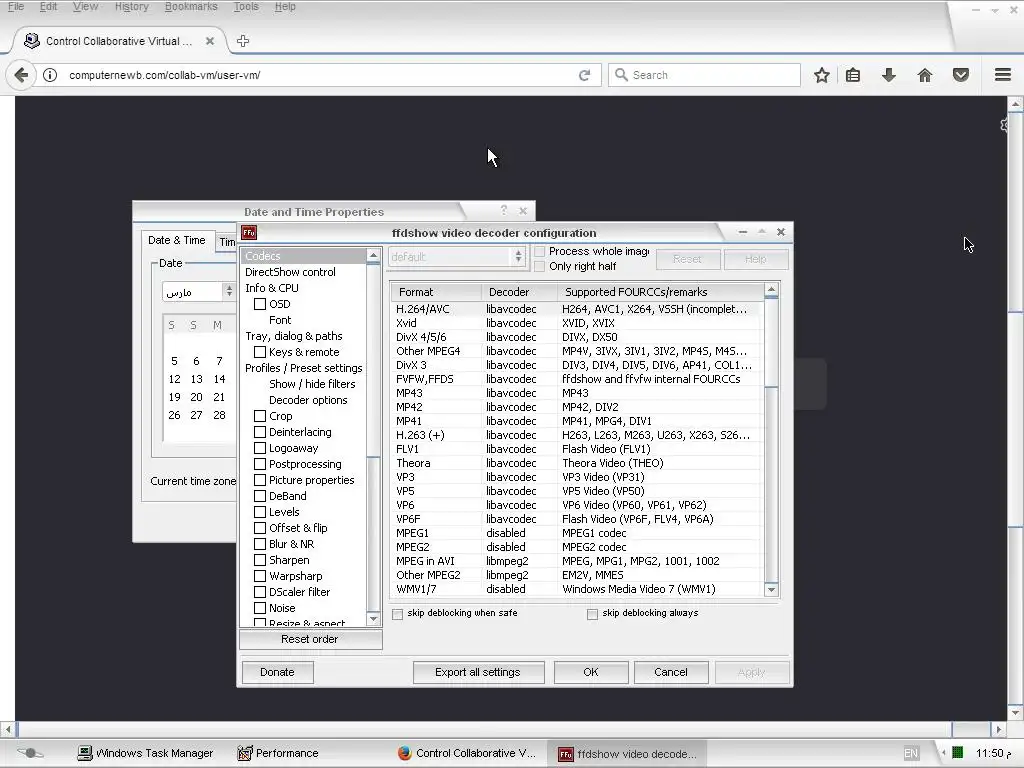Click the Reset order button
Viewport: 1024px width, 768px height.
pyautogui.click(x=310, y=639)
